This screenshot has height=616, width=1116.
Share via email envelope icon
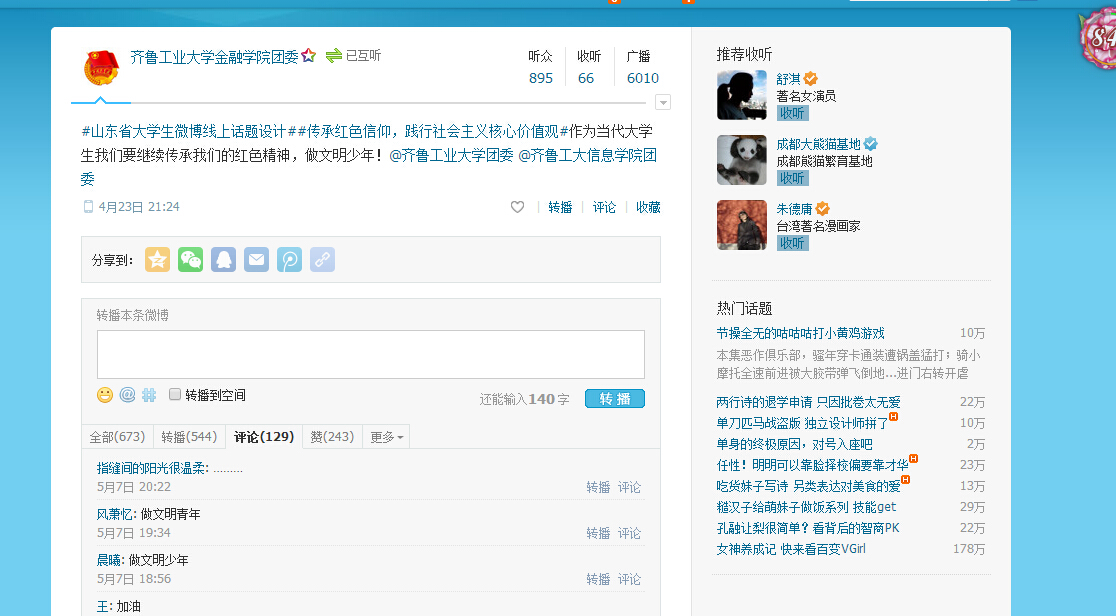tap(256, 260)
